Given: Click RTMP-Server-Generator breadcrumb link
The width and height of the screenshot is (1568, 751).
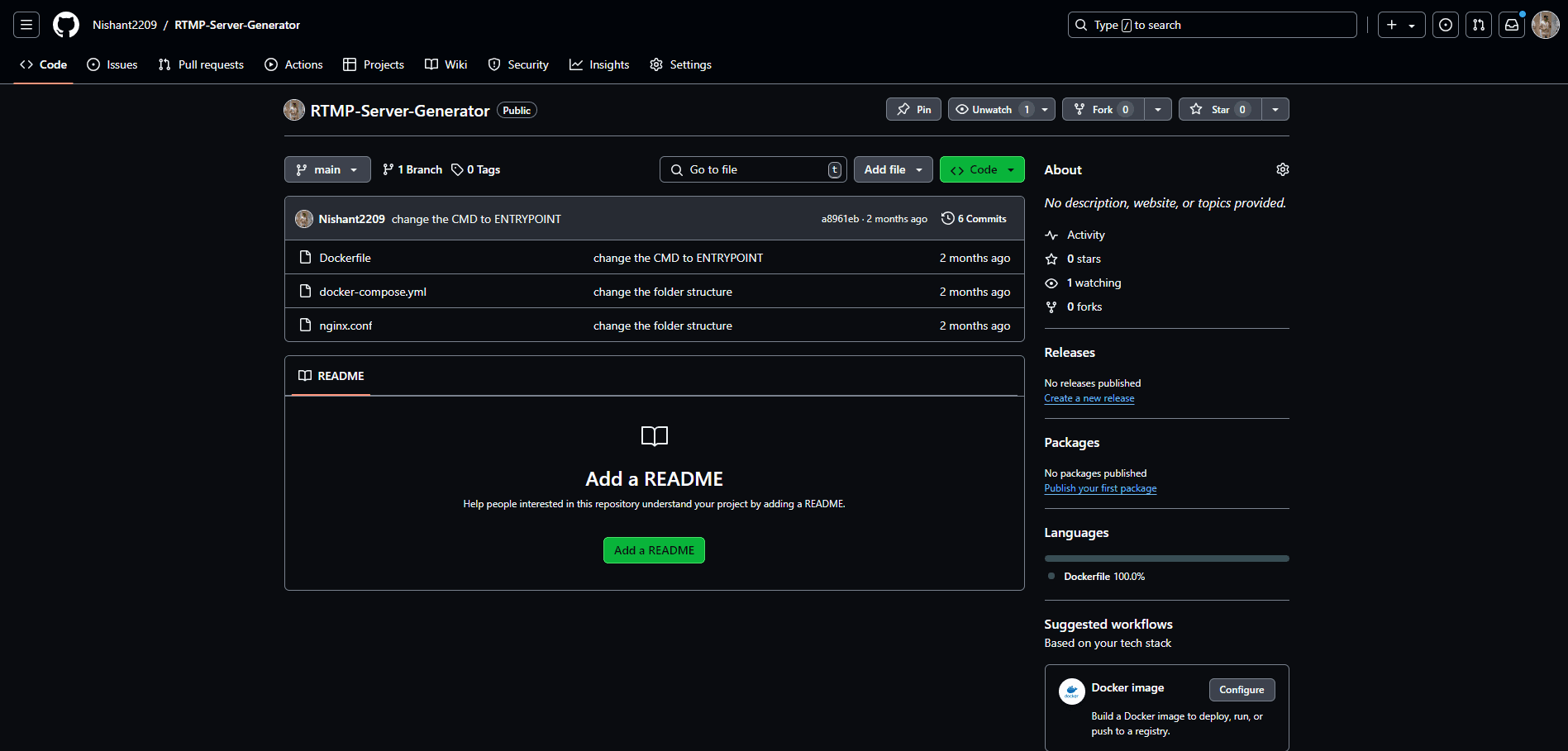Looking at the screenshot, I should [237, 25].
